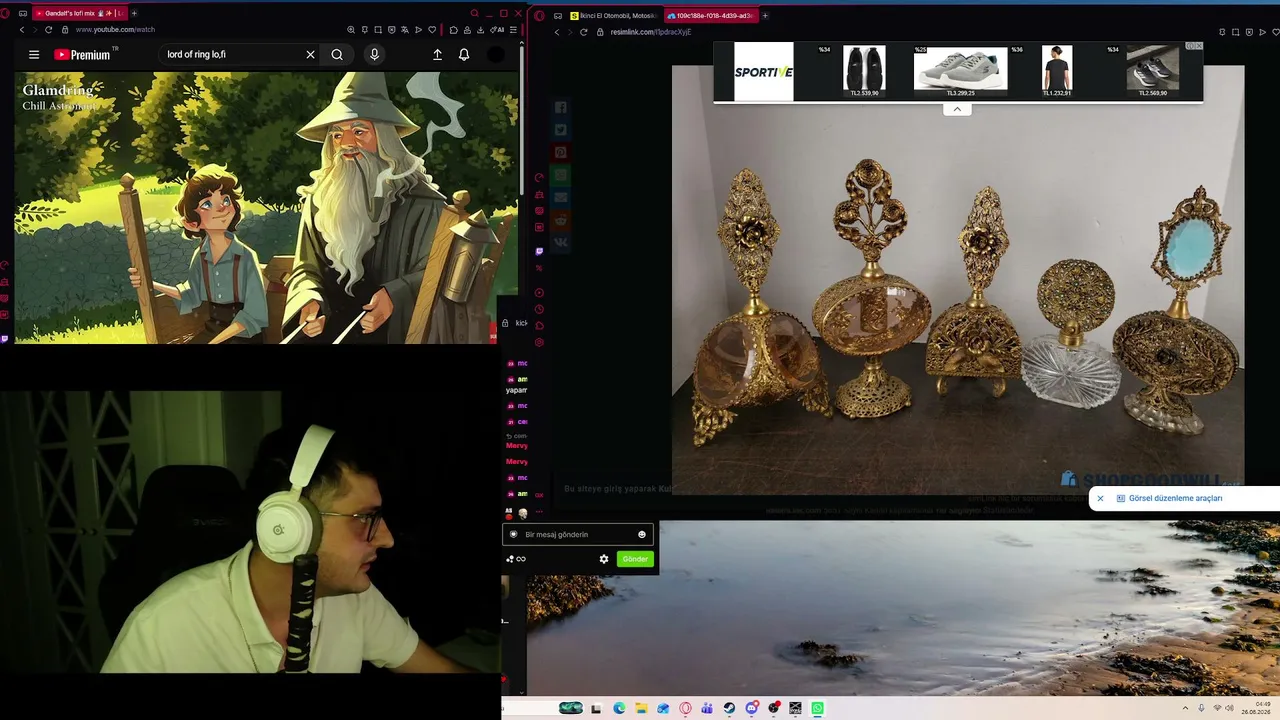Show hidden system tray icons
This screenshot has height=720, width=1280.
[x=1185, y=708]
